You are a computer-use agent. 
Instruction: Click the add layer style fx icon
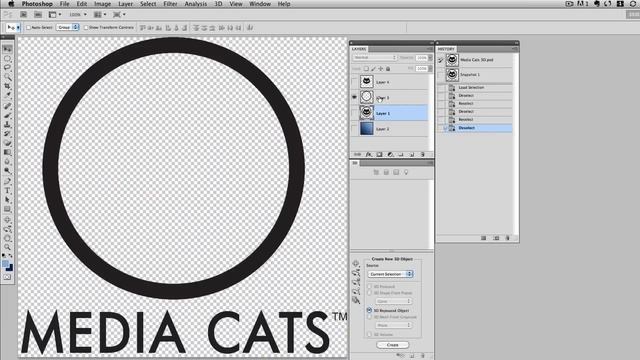pos(368,155)
